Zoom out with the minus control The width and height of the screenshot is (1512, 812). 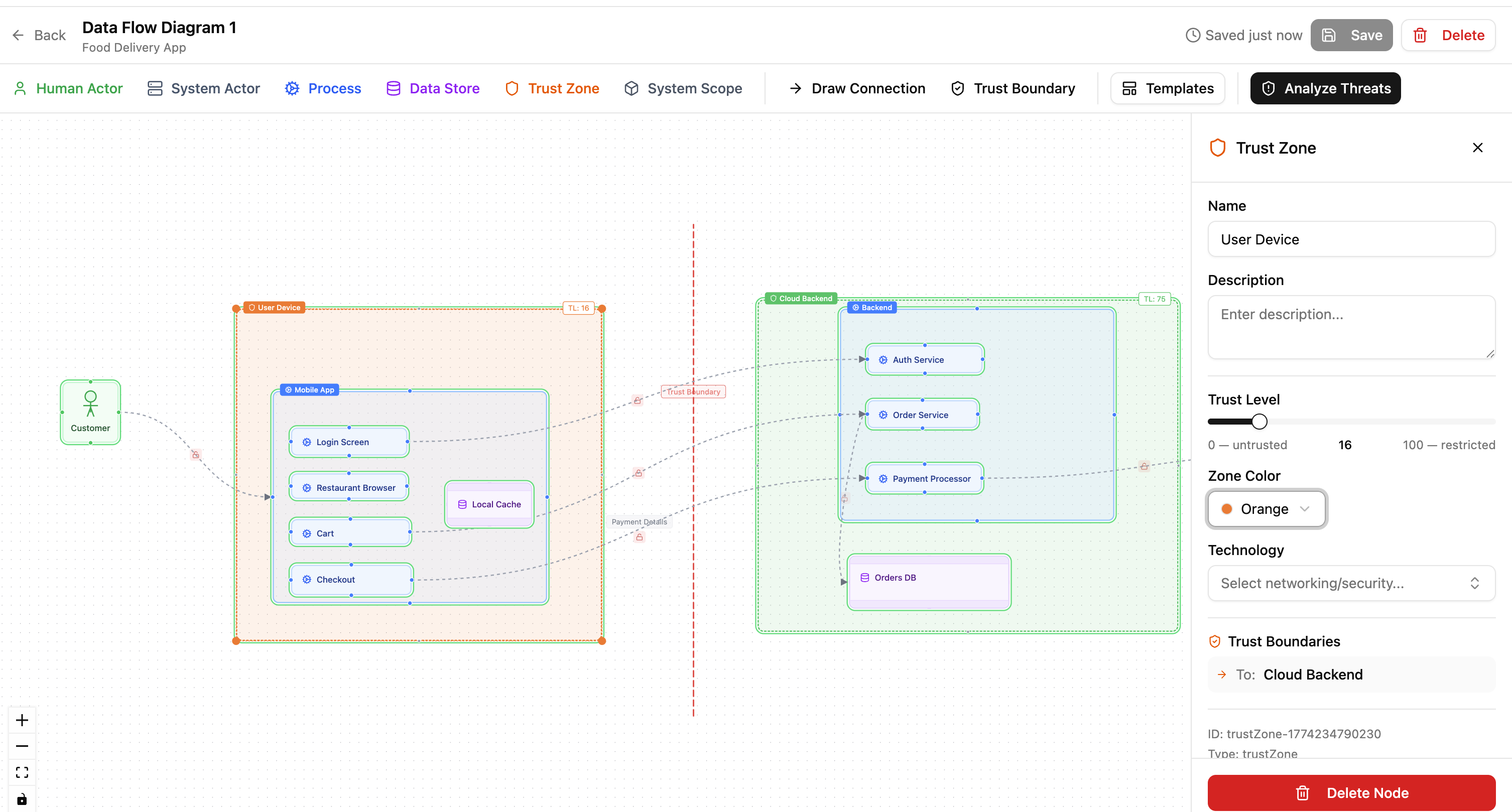tap(22, 746)
